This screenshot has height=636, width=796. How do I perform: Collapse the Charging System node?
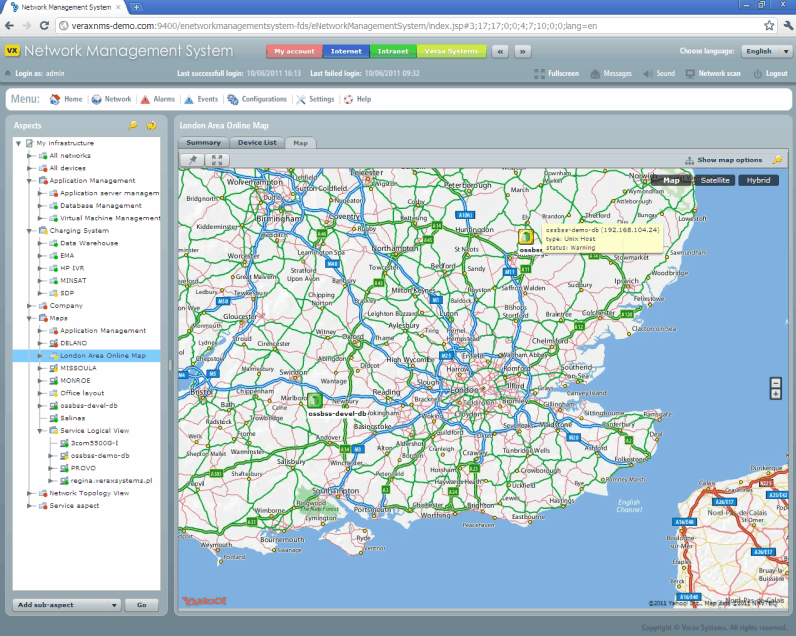coord(29,230)
